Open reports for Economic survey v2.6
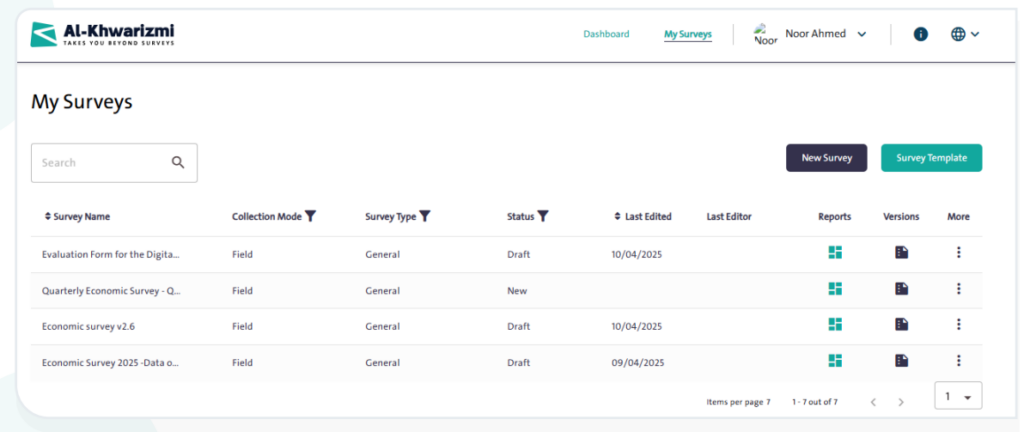1024x432 pixels. (834, 325)
